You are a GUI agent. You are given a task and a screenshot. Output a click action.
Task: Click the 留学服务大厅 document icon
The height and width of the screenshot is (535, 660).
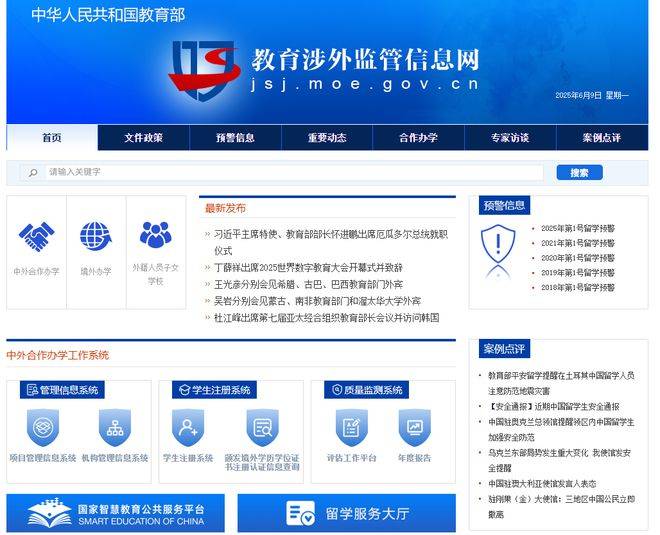(x=300, y=513)
